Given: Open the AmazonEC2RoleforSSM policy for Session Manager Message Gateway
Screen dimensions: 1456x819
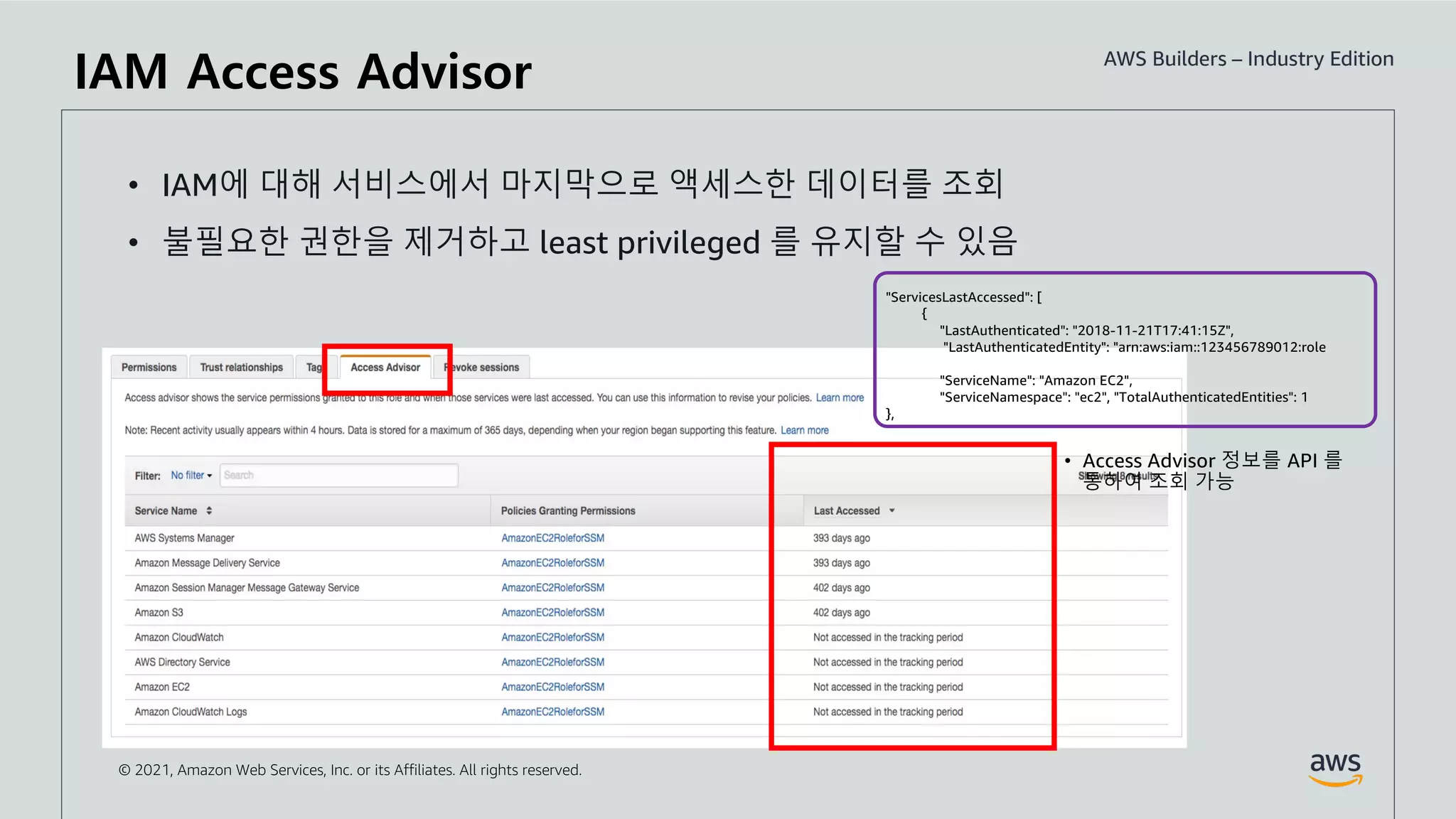Looking at the screenshot, I should tap(553, 588).
